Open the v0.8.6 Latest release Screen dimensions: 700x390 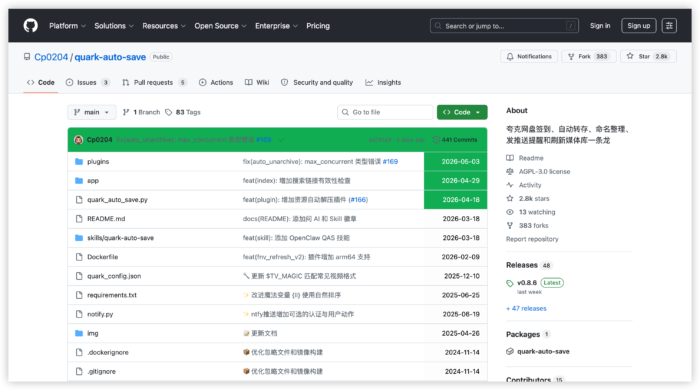click(535, 283)
